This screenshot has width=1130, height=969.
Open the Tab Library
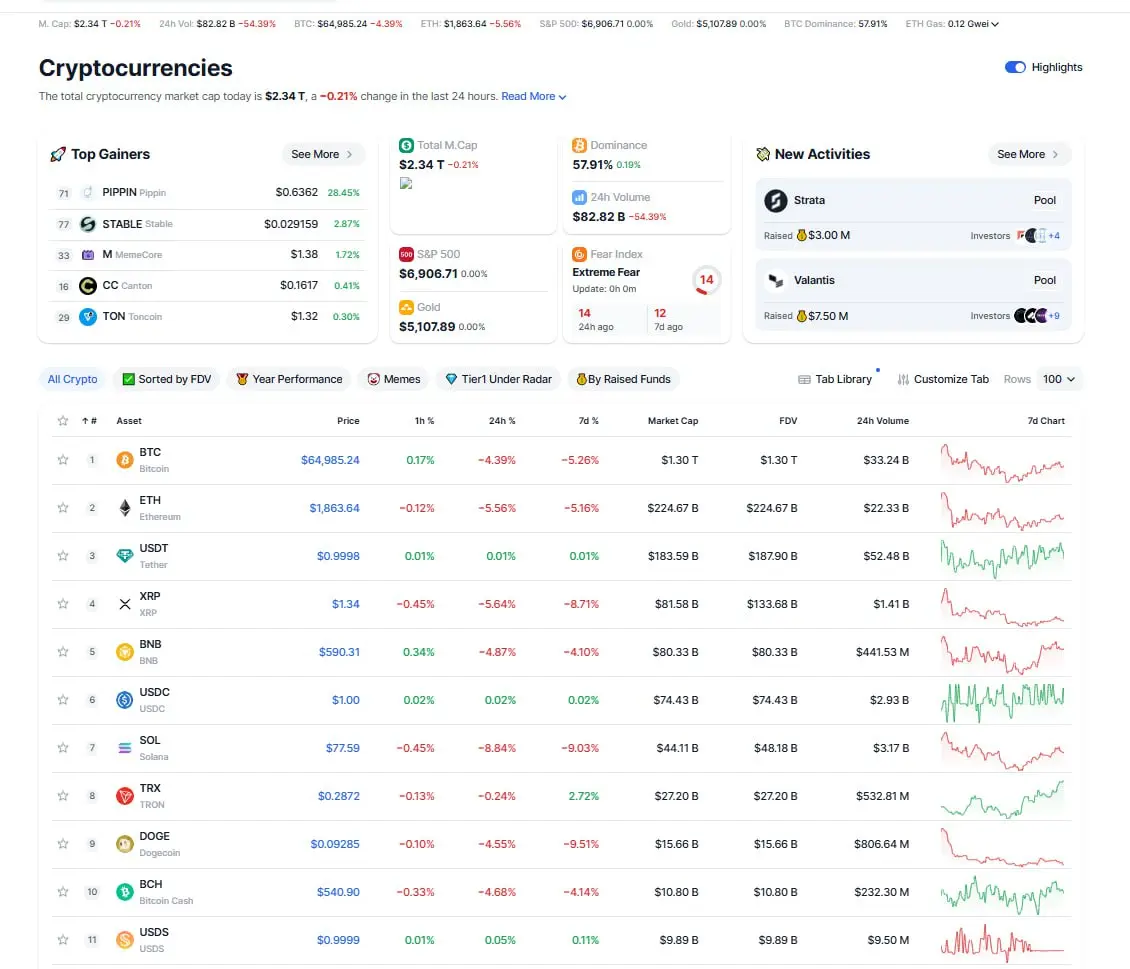tap(835, 379)
